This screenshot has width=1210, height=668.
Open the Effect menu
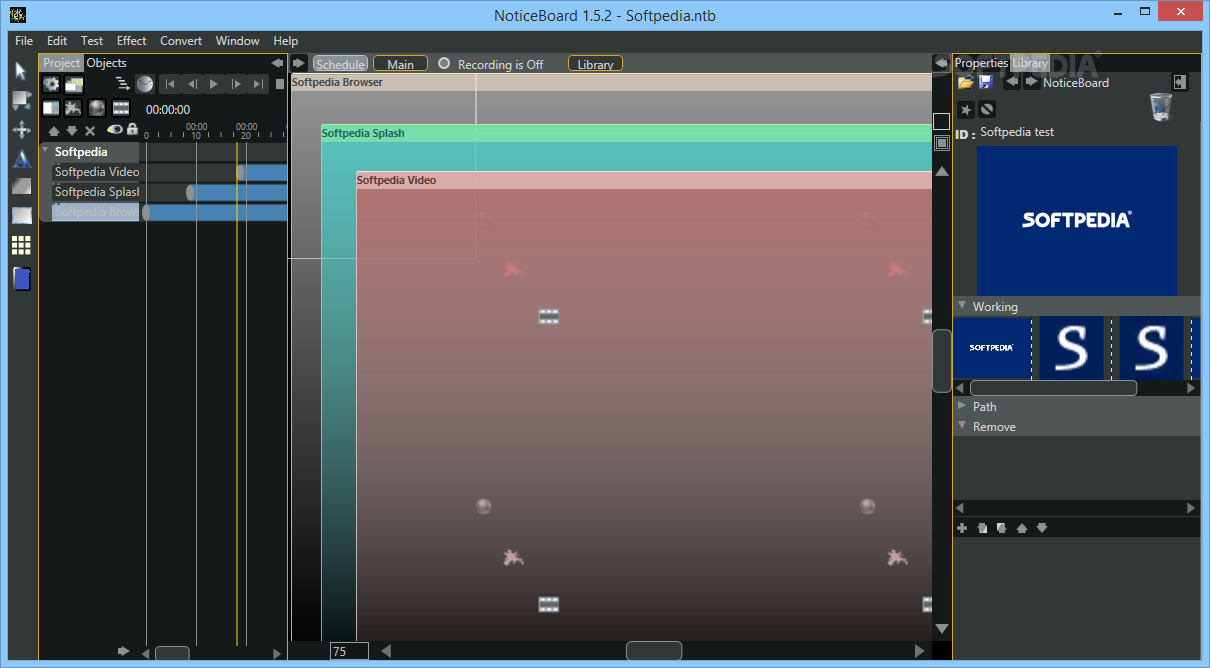(131, 41)
